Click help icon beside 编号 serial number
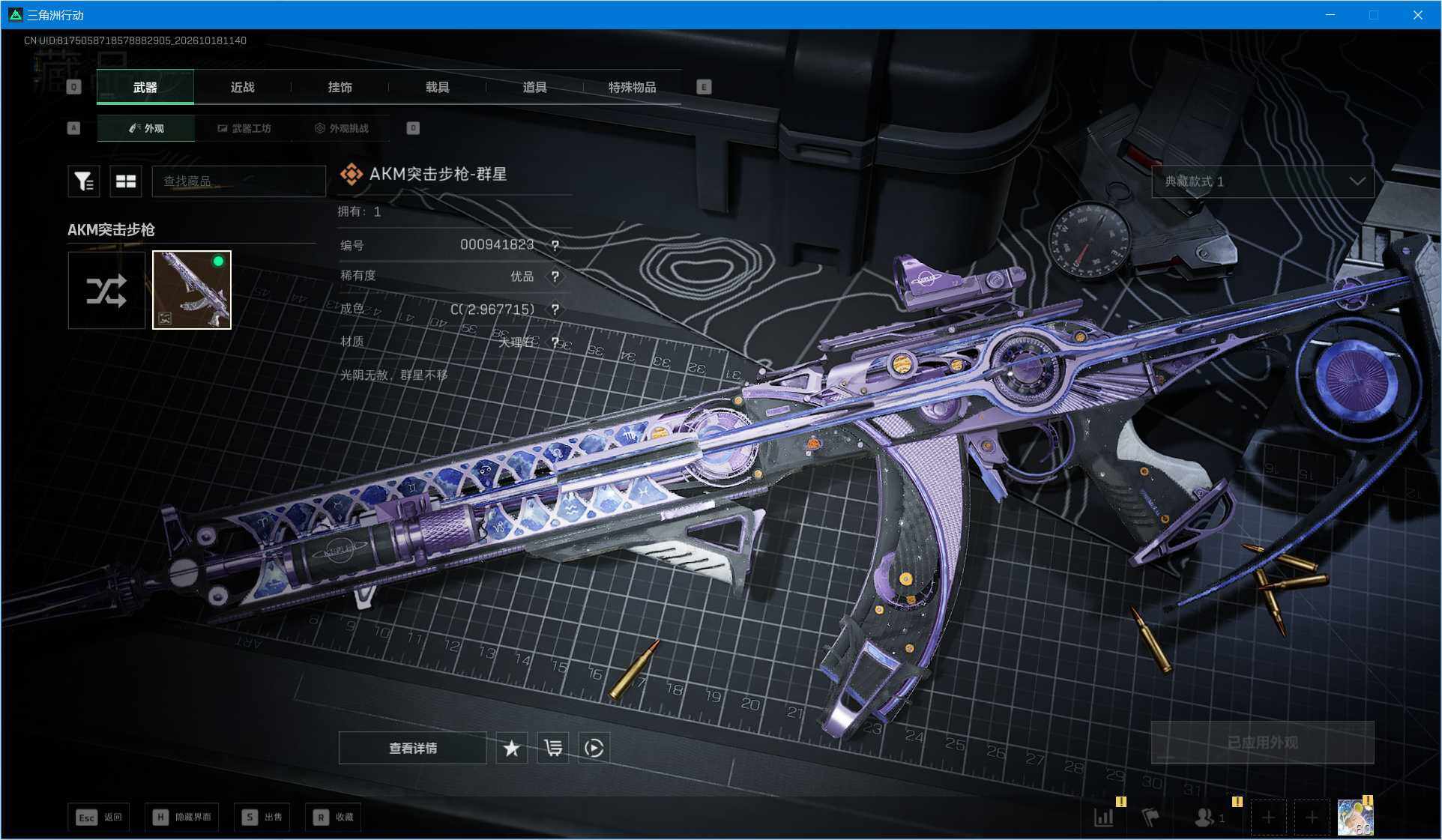The width and height of the screenshot is (1442, 840). click(x=555, y=246)
